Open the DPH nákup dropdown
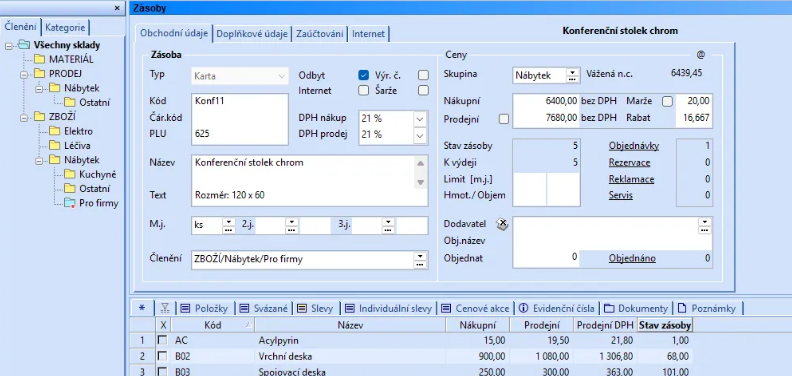 [420, 119]
